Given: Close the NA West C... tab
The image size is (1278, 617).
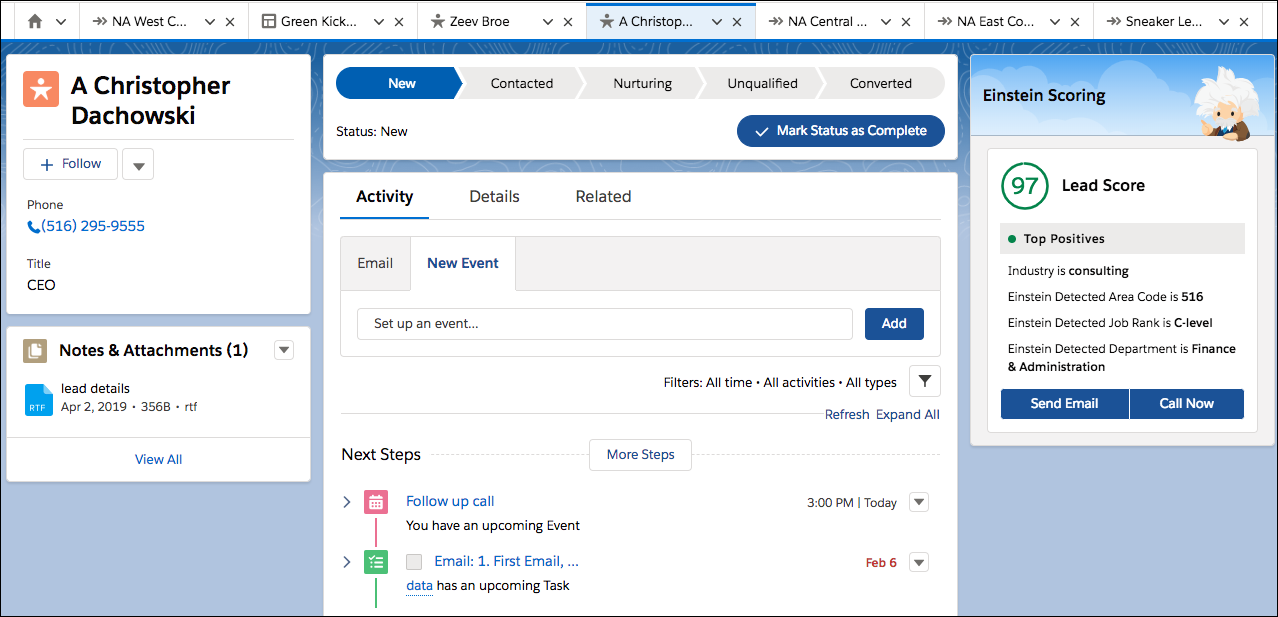Looking at the screenshot, I should [231, 22].
